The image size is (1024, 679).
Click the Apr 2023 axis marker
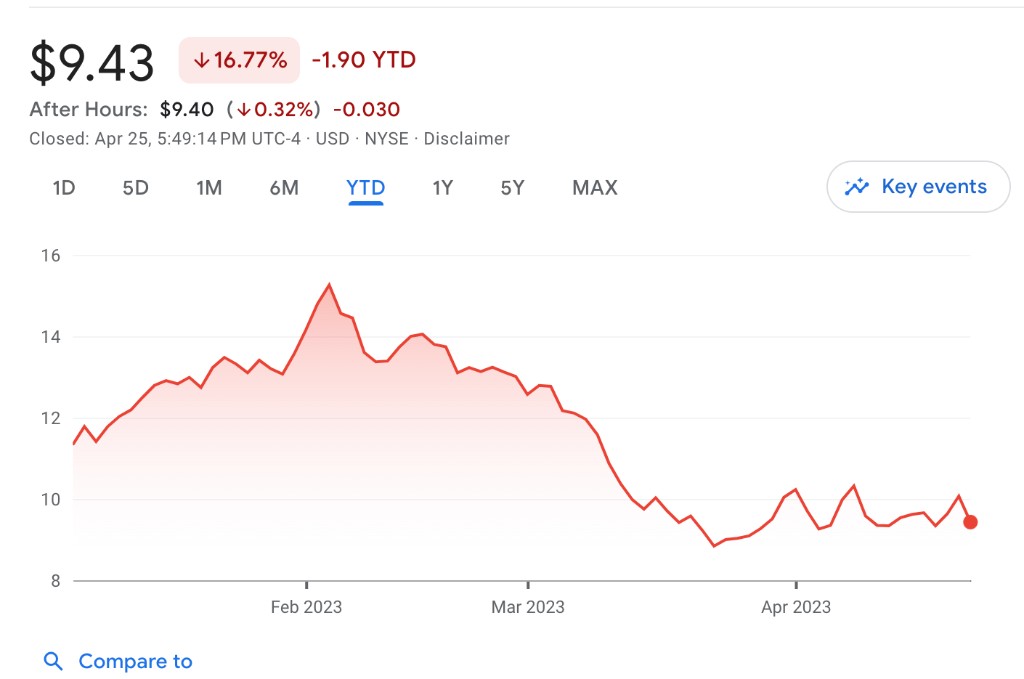(x=796, y=607)
